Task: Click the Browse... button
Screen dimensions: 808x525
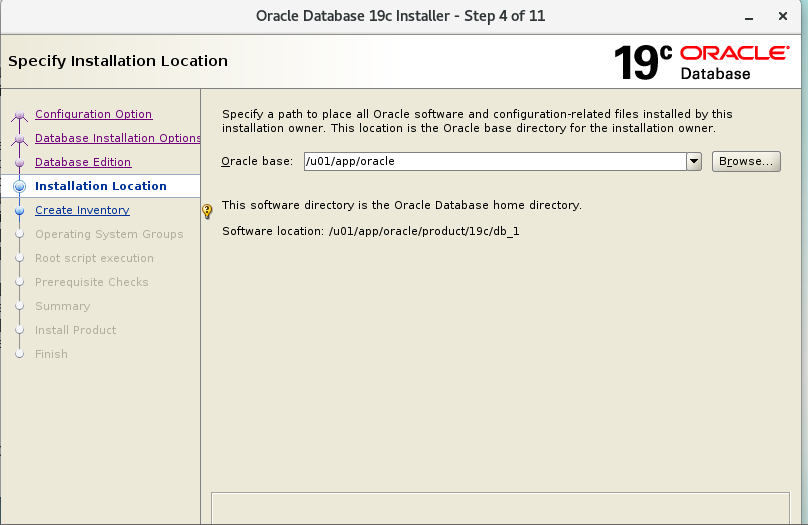Action: tap(746, 161)
